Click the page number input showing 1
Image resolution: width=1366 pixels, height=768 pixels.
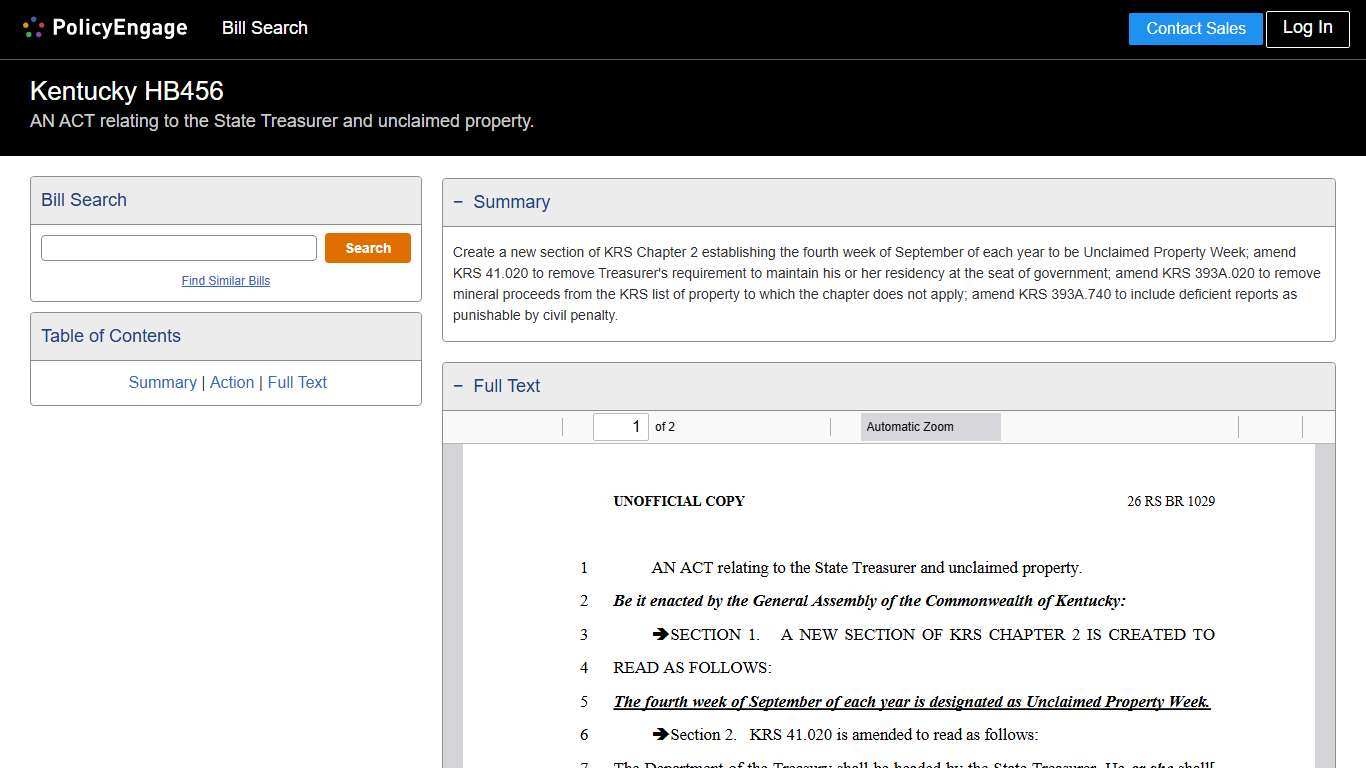click(x=620, y=426)
